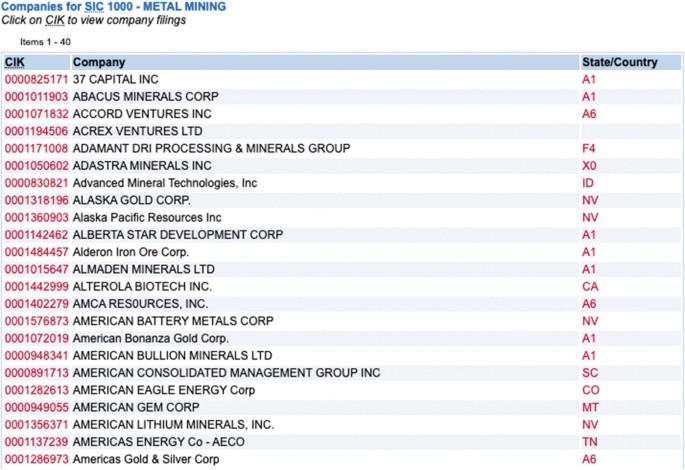Open CIK 0001171008 for ADAMANT DRI PROCESSING
The width and height of the screenshot is (685, 470).
[36, 149]
